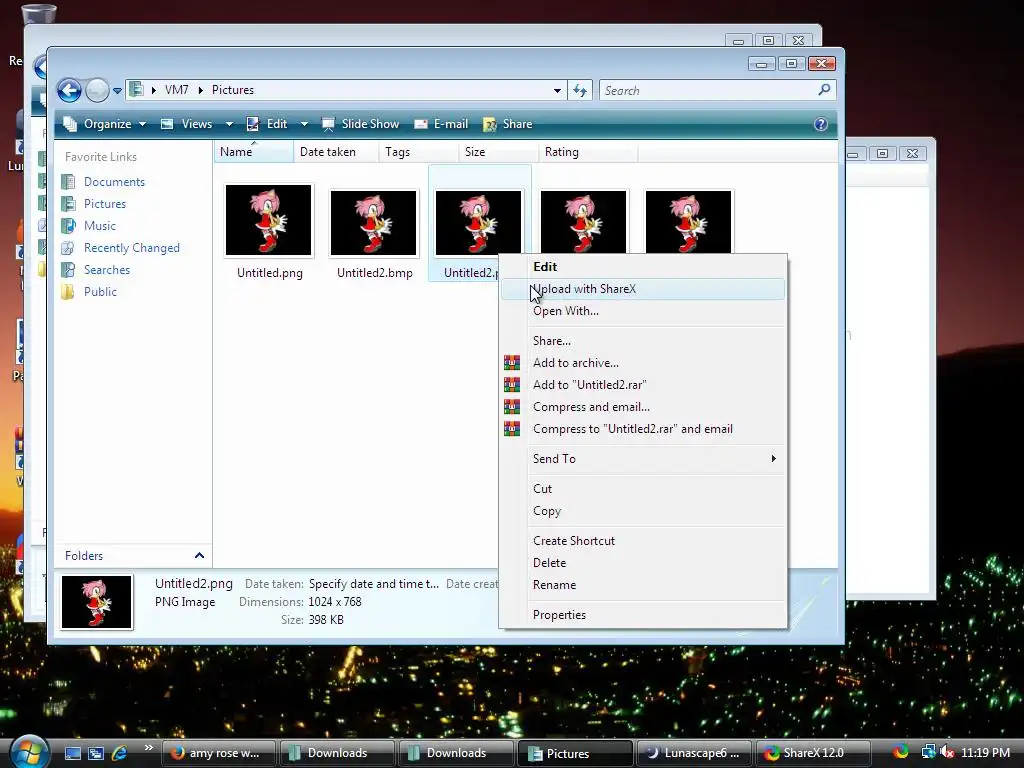This screenshot has width=1024, height=768.
Task: Choose Cut in the context menu
Action: coord(643,488)
